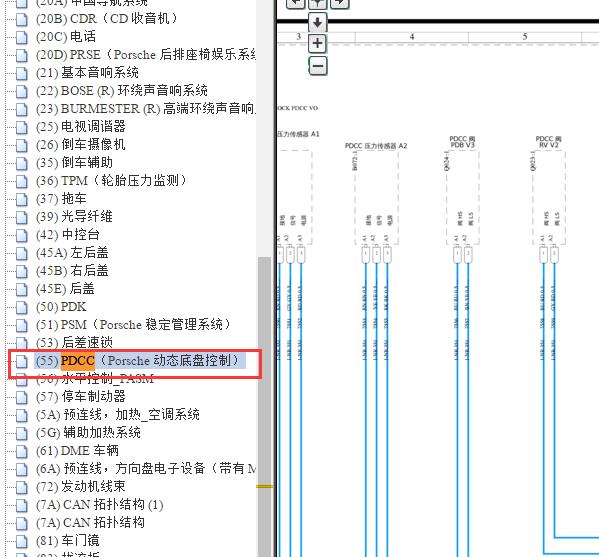599x557 pixels.
Task: Click the zoom in plus button
Action: pos(317,43)
